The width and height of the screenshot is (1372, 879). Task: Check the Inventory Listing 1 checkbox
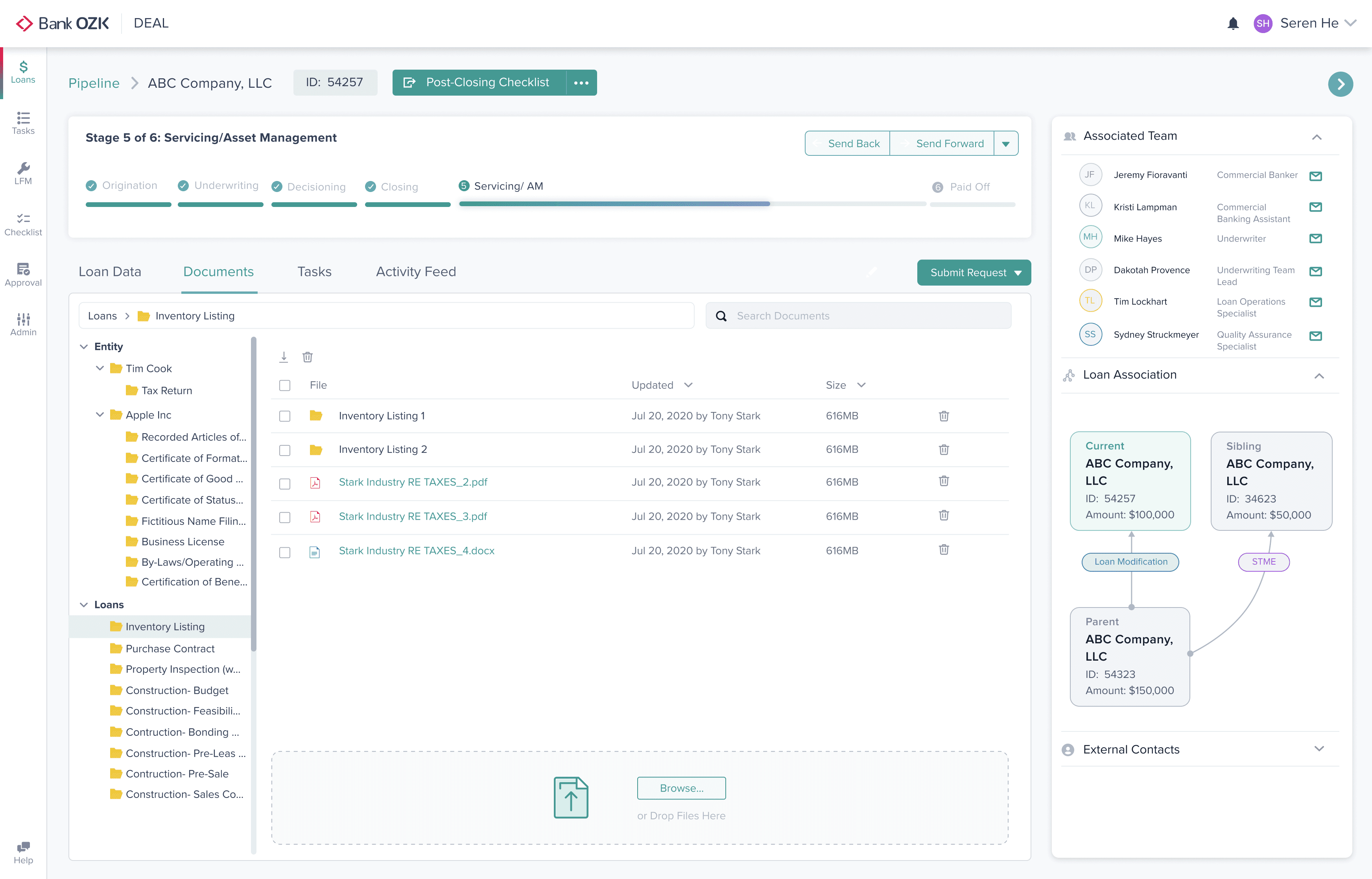pos(285,416)
